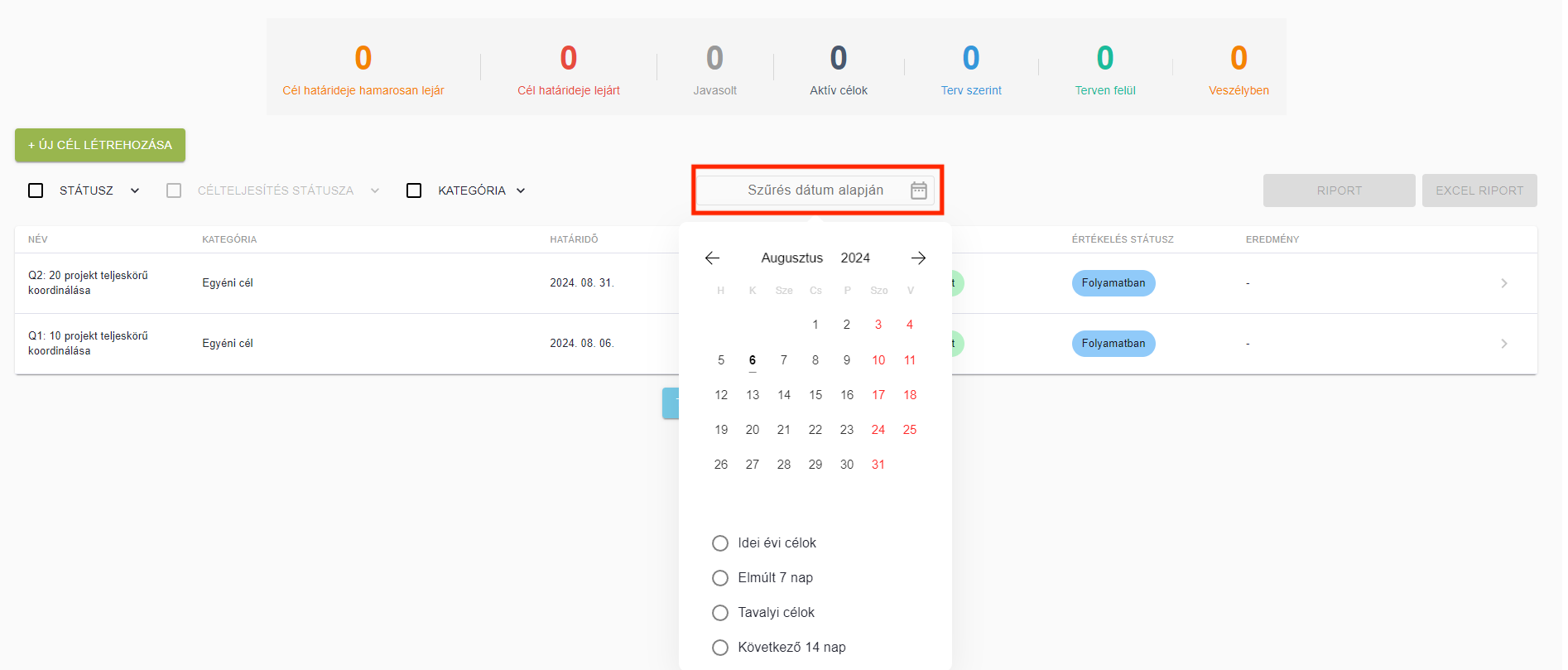Expand the Státusz dropdown arrow

135,190
